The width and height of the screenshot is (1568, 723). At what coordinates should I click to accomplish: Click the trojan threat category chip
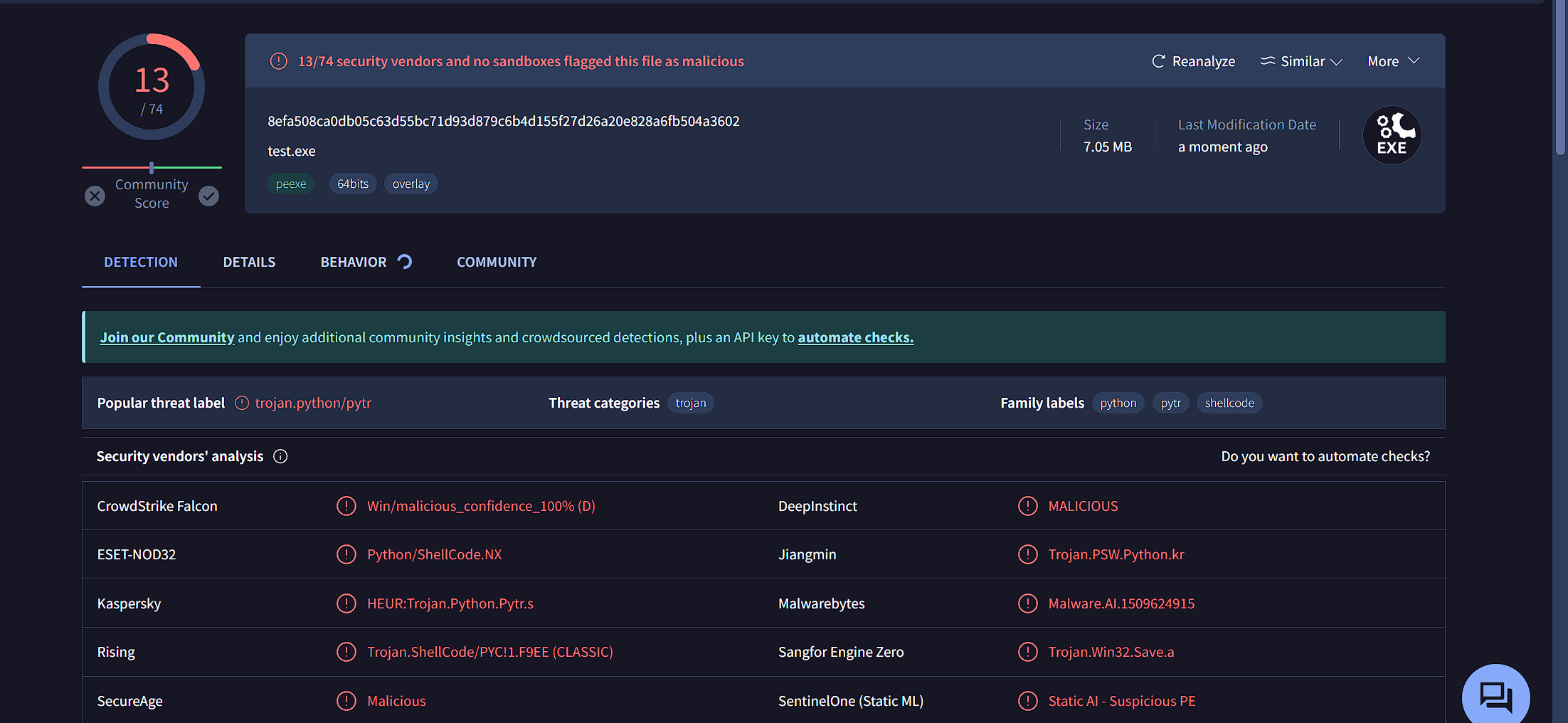tap(690, 403)
